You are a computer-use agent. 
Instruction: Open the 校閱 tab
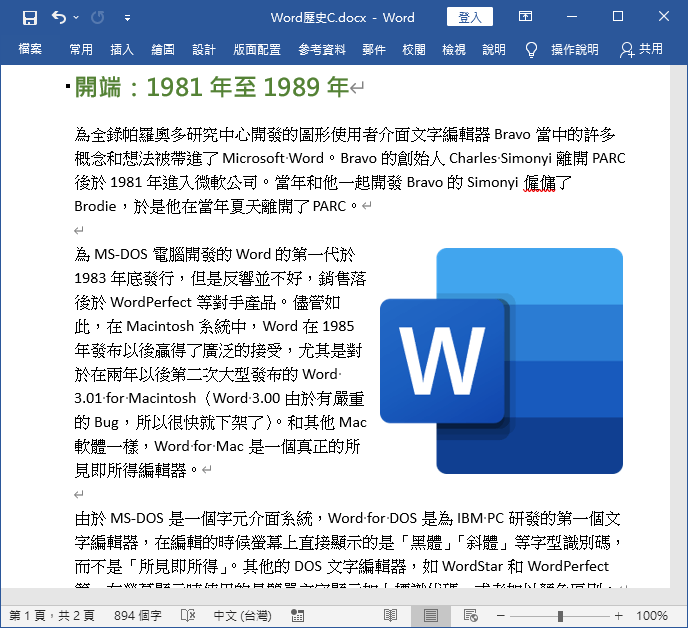tap(414, 49)
